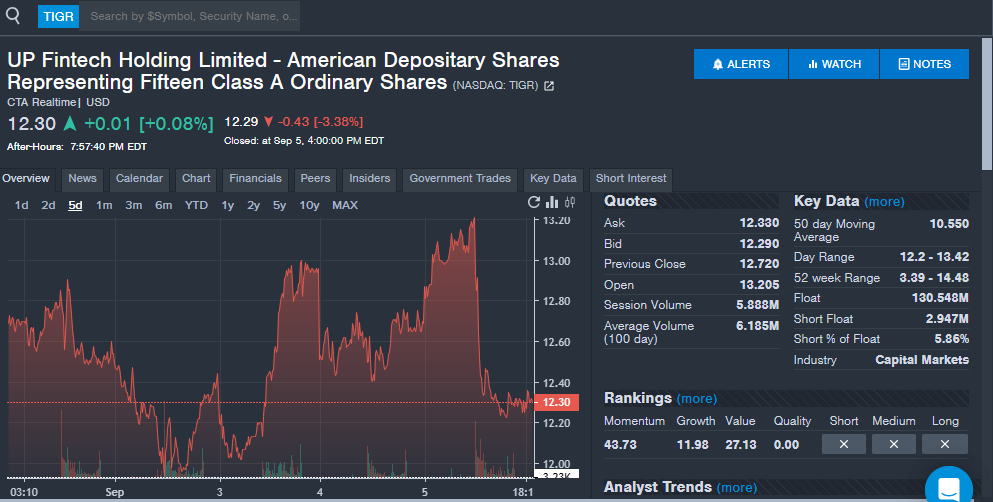Screen dimensions: 993x502
Task: Click Short % of Float 5.86%
Action: [951, 339]
